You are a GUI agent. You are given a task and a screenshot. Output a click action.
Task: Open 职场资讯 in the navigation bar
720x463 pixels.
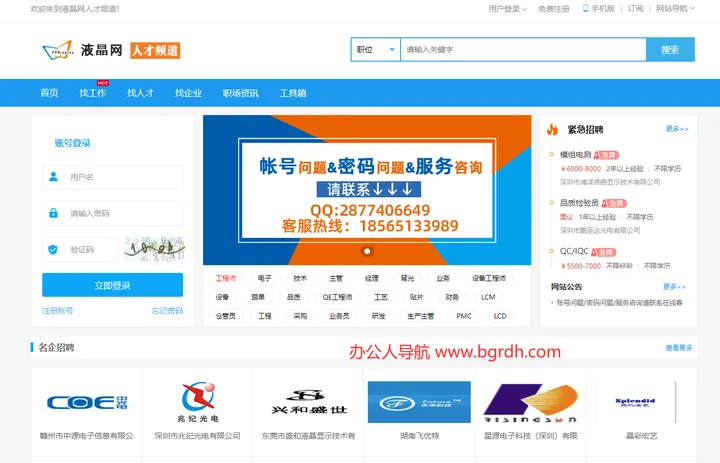pyautogui.click(x=241, y=93)
